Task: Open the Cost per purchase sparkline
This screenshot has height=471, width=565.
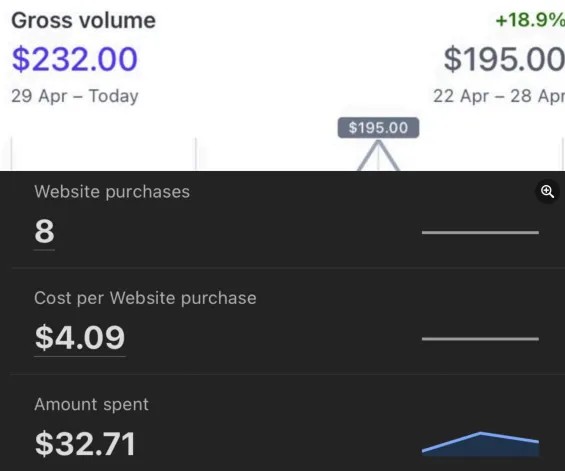Action: [480, 339]
